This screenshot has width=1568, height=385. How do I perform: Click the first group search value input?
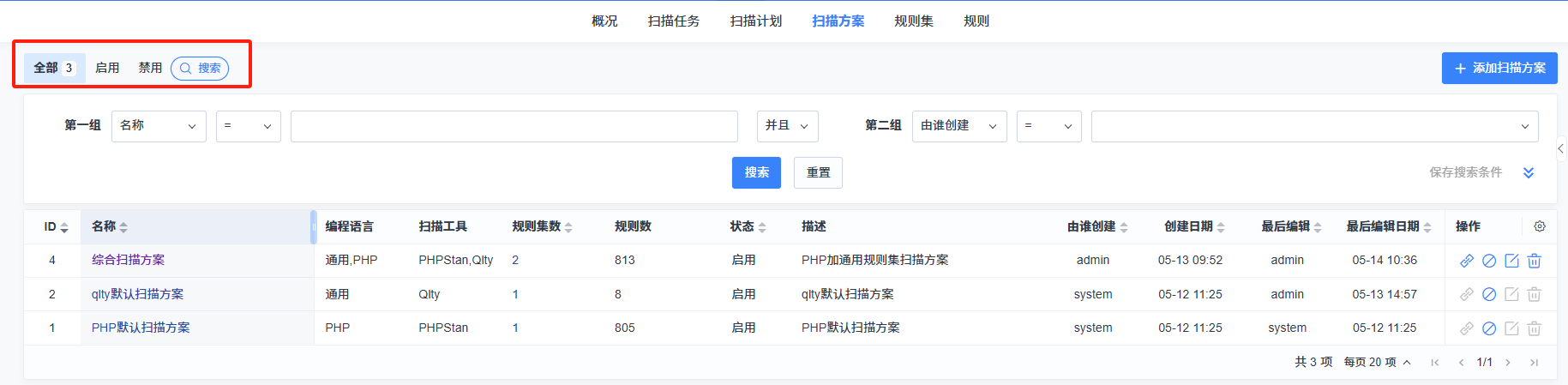pos(514,126)
